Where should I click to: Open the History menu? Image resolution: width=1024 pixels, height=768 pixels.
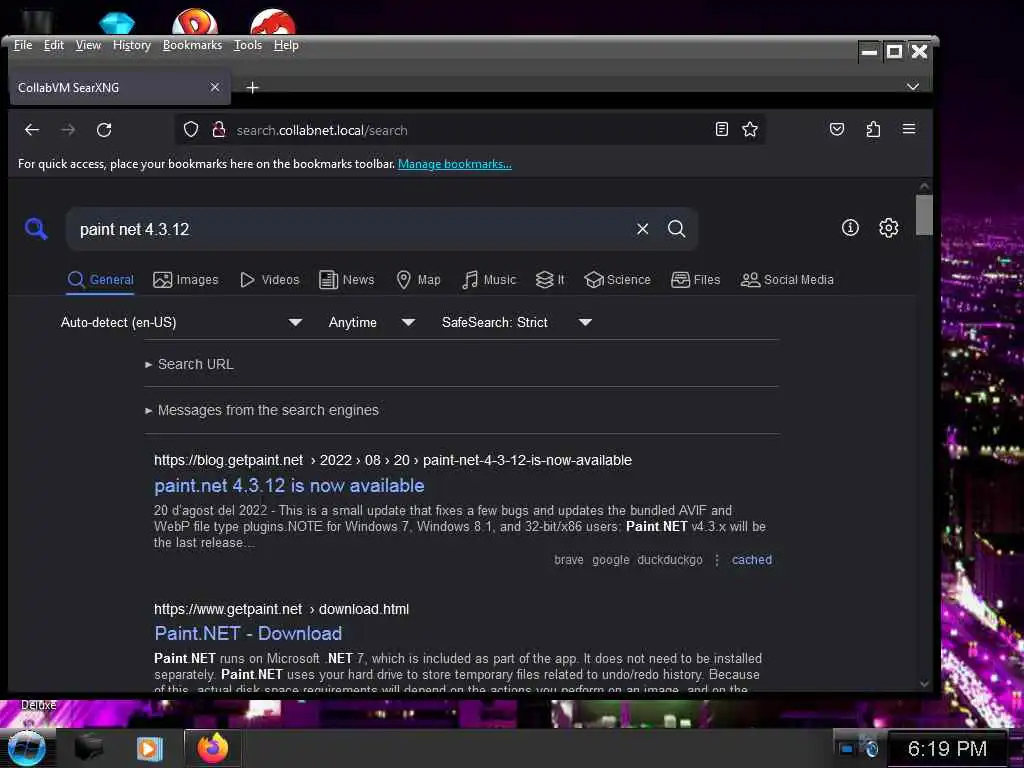click(x=132, y=45)
